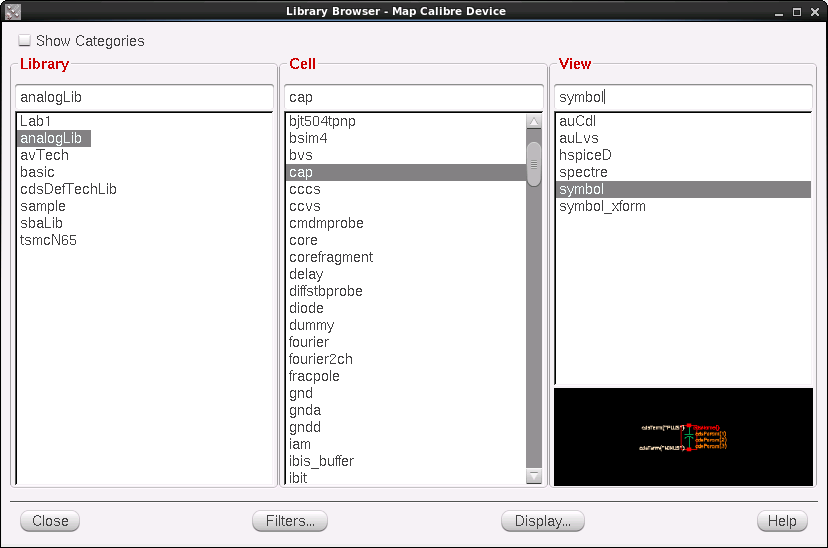This screenshot has height=548, width=828.
Task: Select analogLib in the Library list
Action: (54, 138)
